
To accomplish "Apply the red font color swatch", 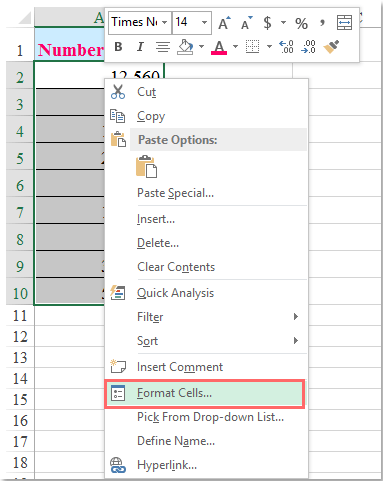I will click(219, 47).
